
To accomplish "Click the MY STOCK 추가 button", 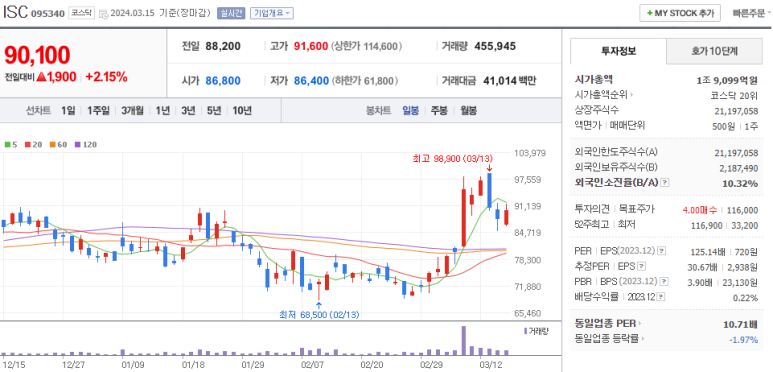I will (x=680, y=13).
